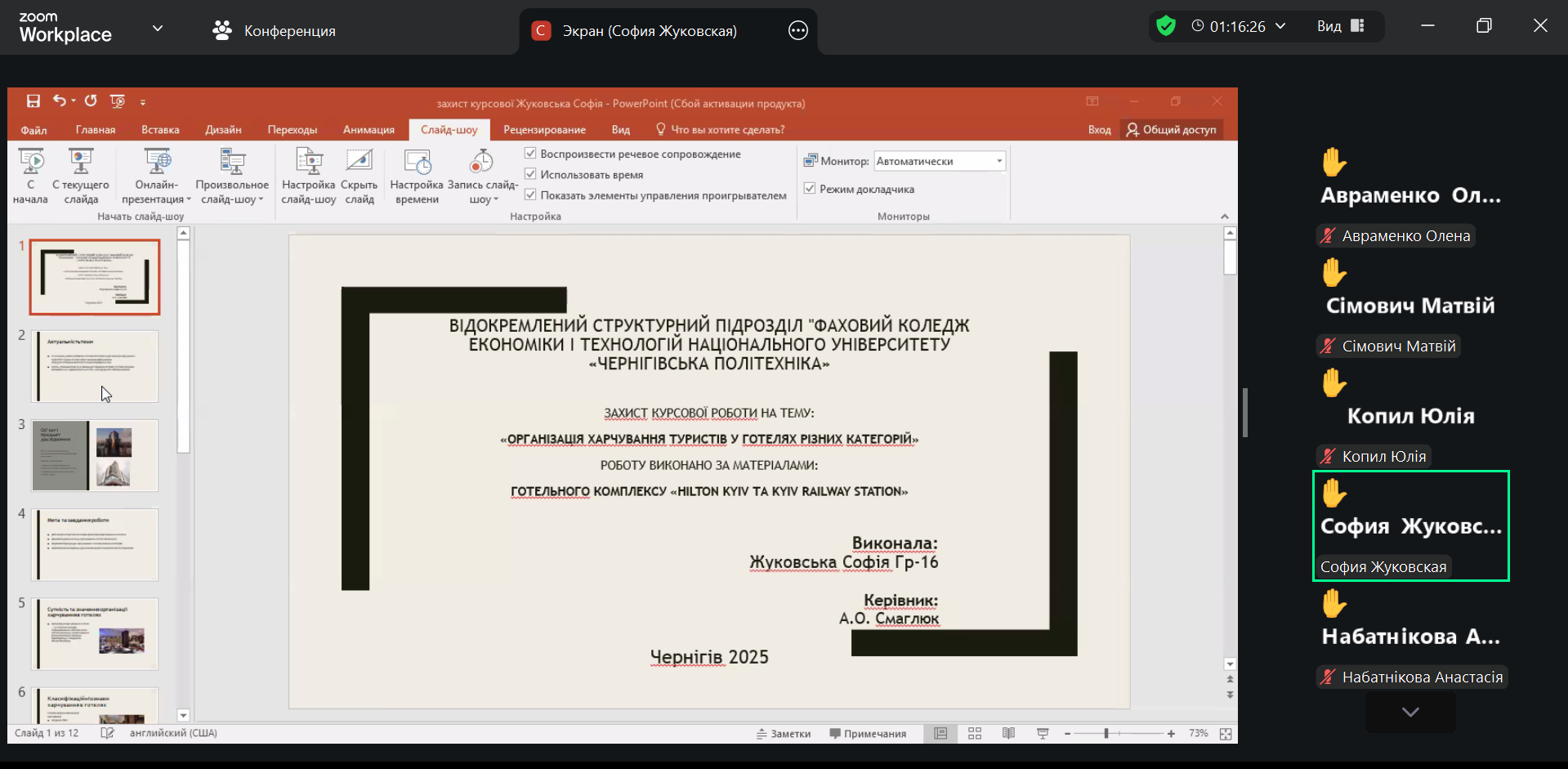Open the Design ribbon tab
Screen dimensions: 1568x769
(223, 130)
